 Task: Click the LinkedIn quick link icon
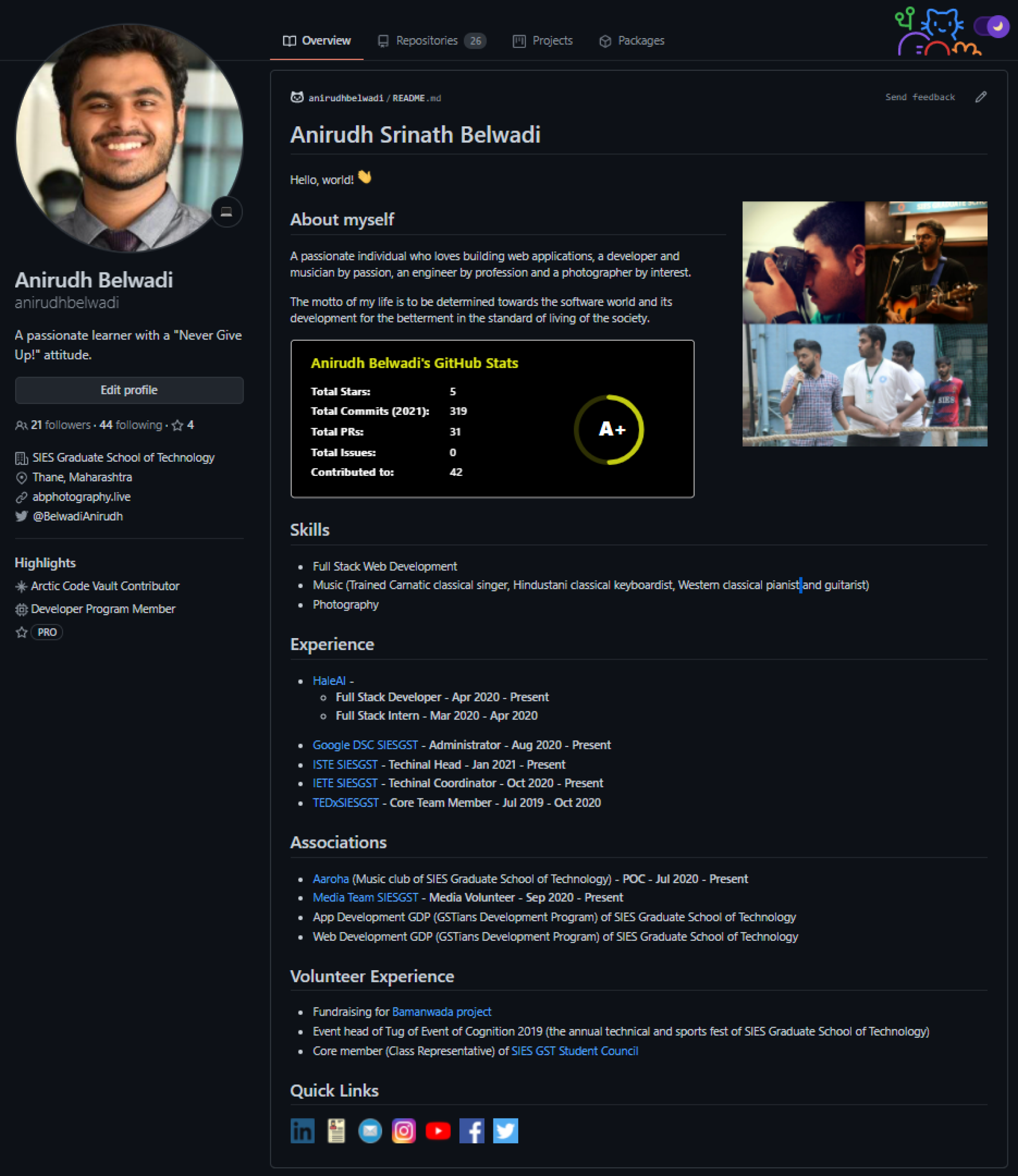point(302,1131)
